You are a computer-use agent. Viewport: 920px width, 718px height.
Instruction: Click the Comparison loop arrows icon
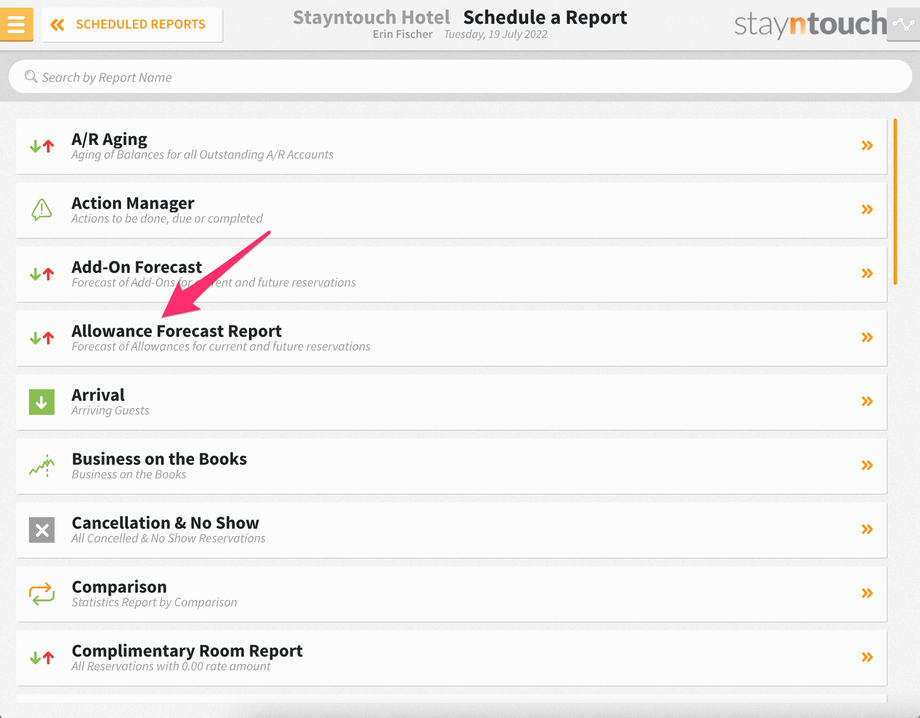pos(42,594)
